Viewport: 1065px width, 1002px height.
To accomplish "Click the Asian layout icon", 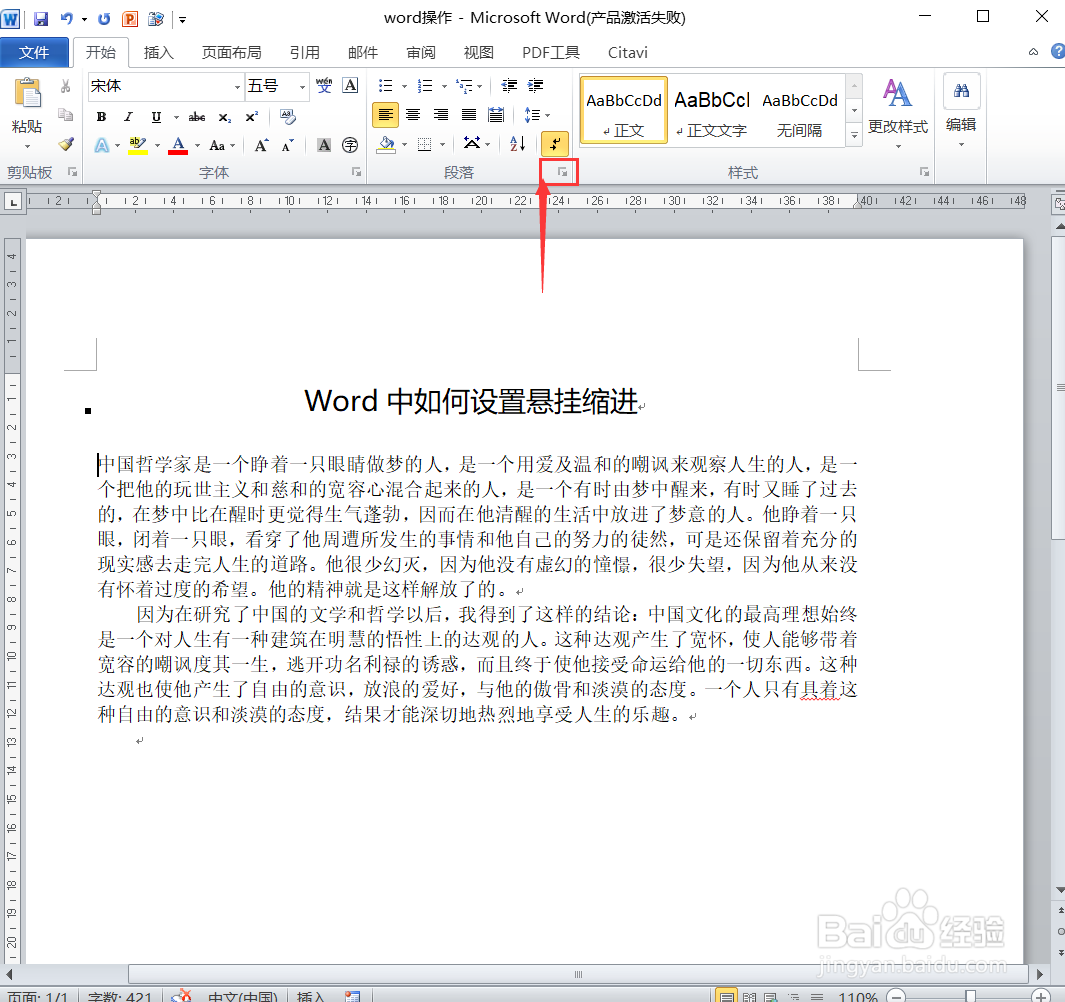I will coord(471,143).
